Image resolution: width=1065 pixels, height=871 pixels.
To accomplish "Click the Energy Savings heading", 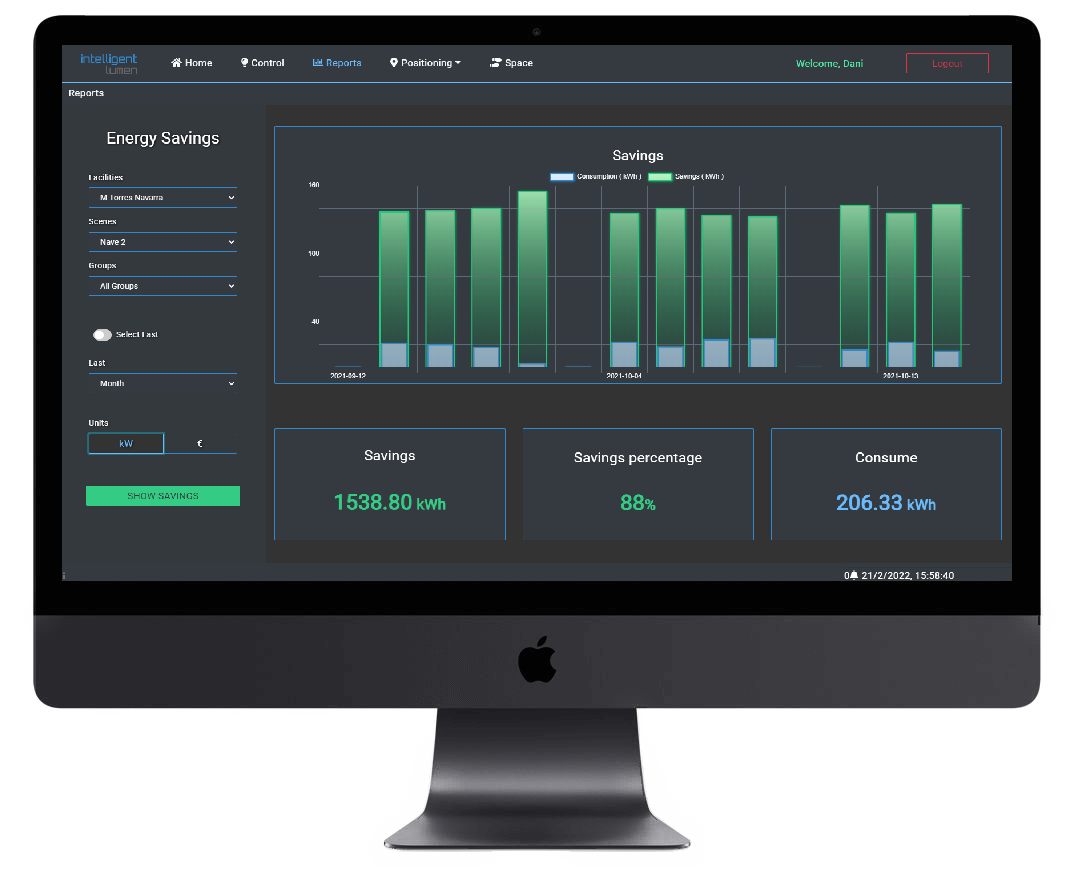I will (x=163, y=139).
